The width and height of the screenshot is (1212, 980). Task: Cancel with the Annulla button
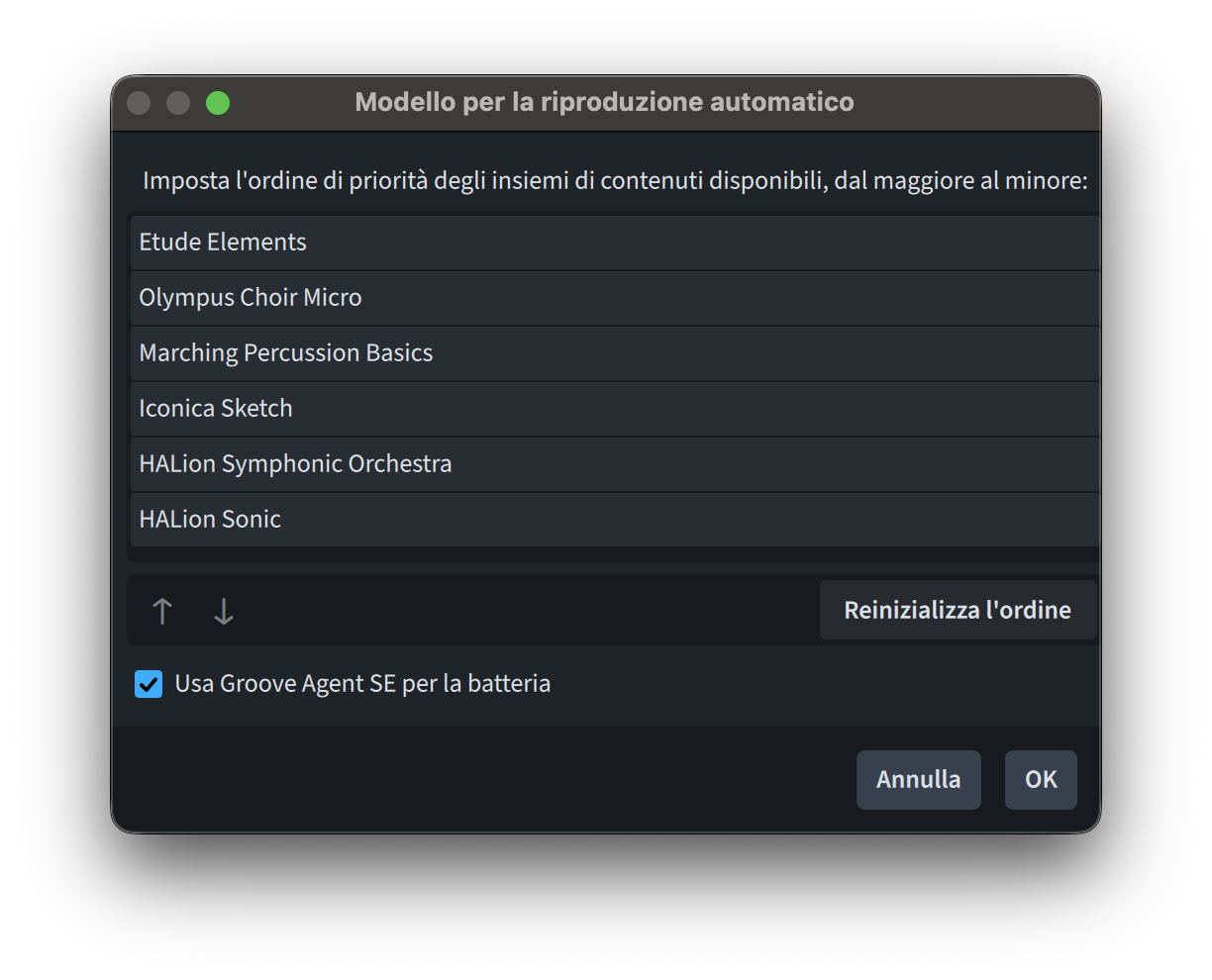click(918, 780)
